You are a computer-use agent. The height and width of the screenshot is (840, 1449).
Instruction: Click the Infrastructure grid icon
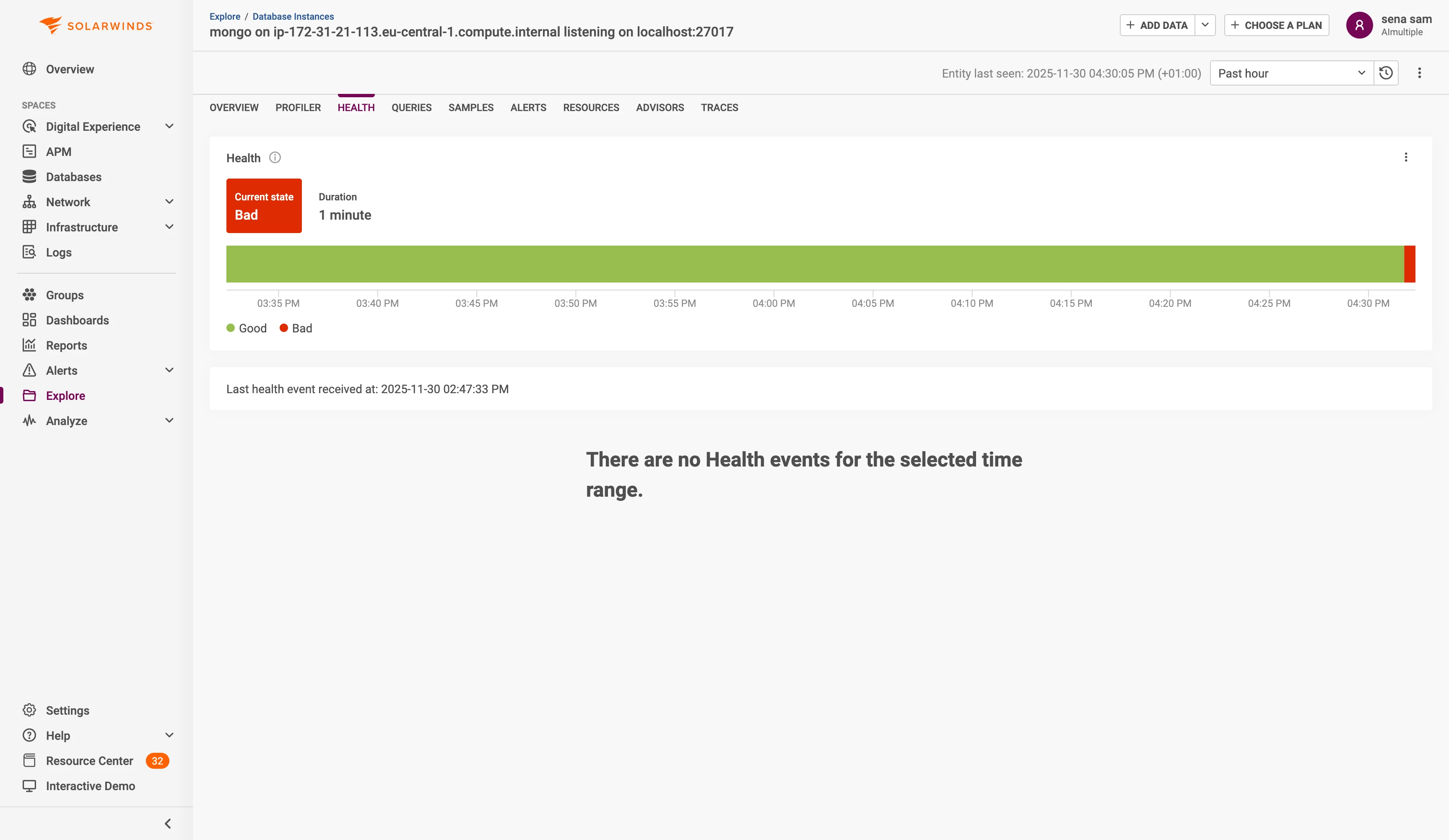(29, 227)
